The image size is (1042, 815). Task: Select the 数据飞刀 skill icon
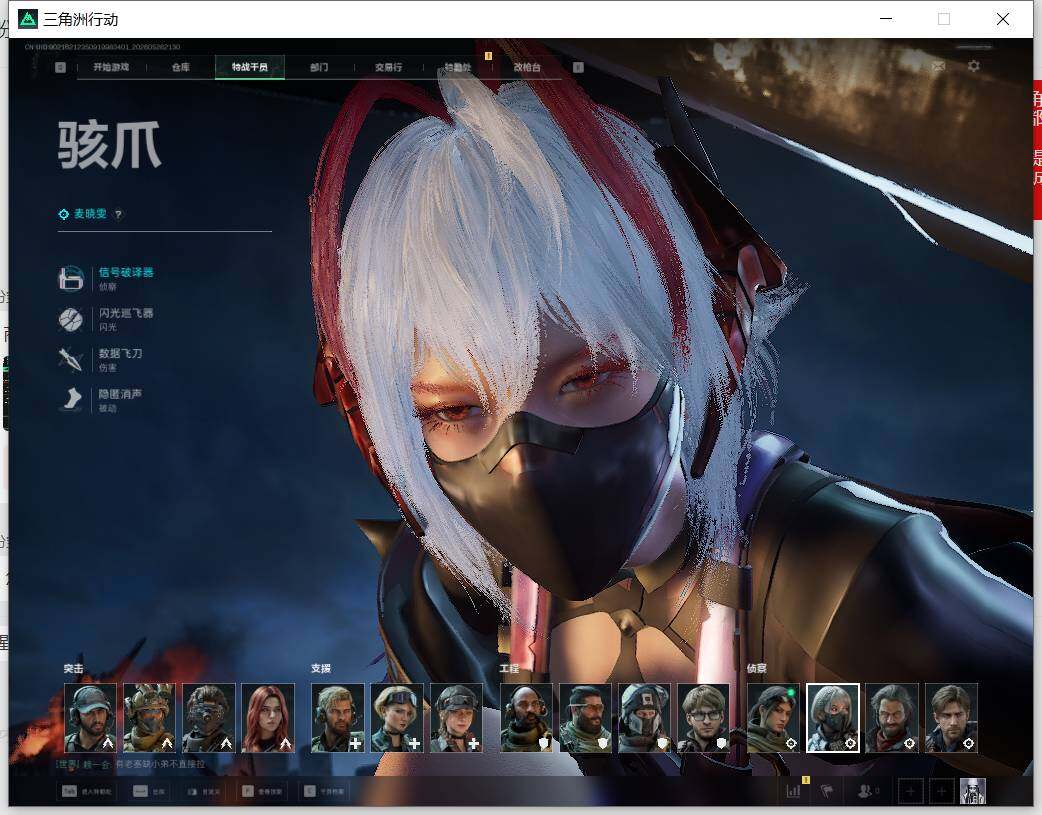(70, 360)
